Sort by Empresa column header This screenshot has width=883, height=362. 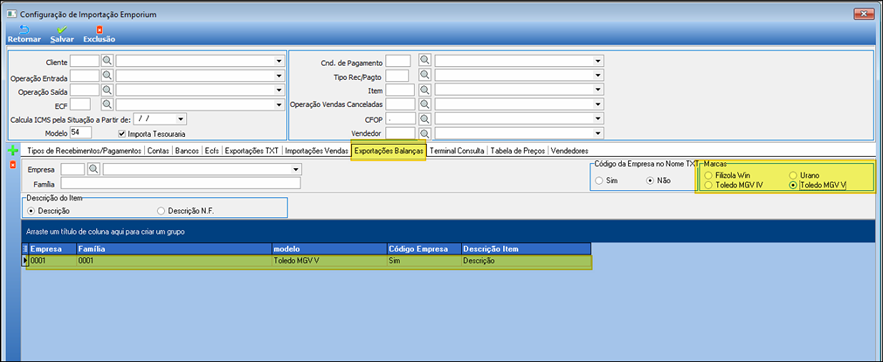tap(52, 248)
